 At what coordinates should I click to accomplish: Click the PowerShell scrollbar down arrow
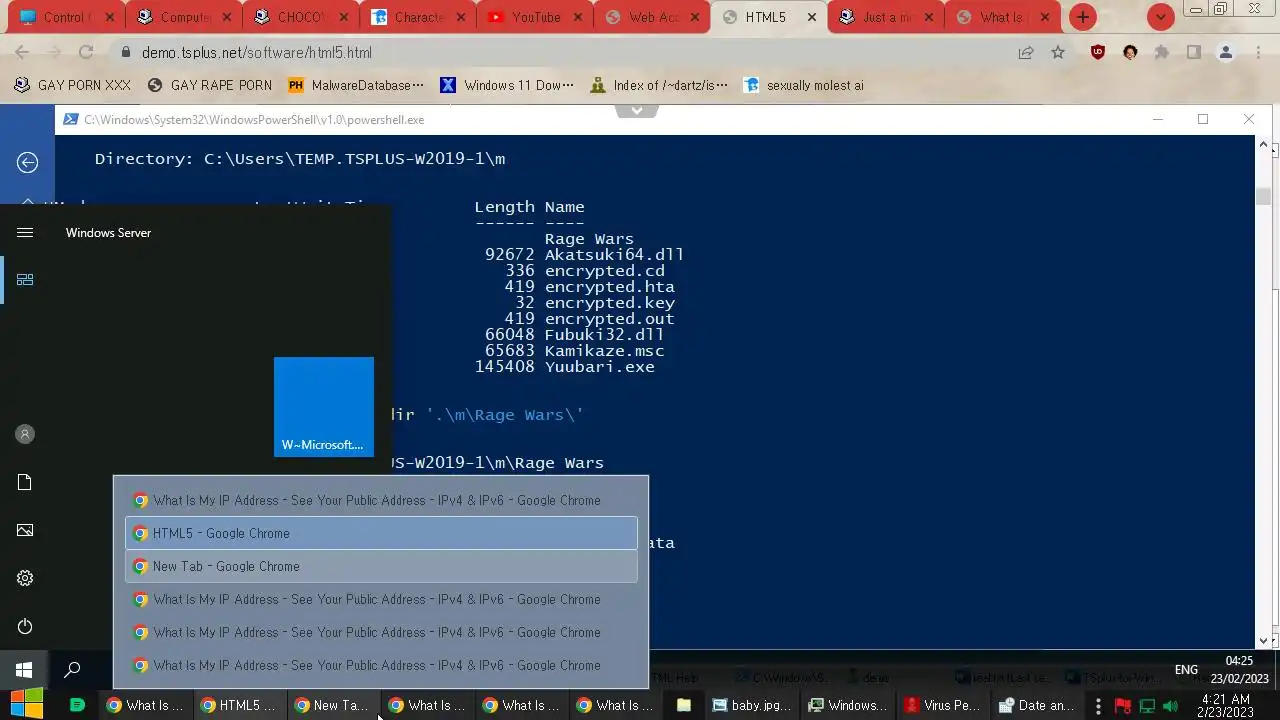pyautogui.click(x=1263, y=640)
